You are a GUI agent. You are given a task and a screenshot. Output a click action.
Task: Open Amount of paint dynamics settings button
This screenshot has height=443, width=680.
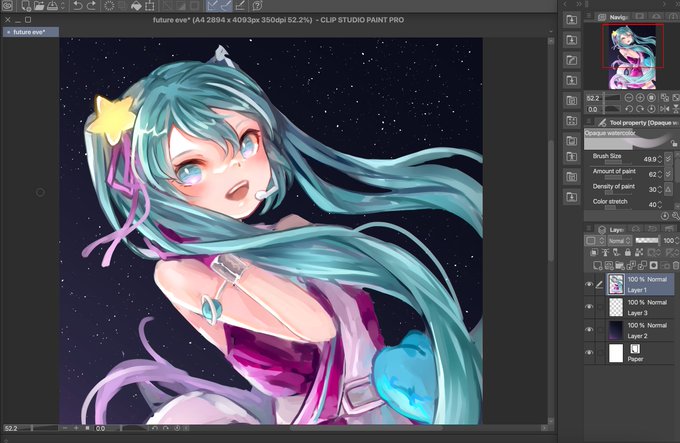(668, 174)
